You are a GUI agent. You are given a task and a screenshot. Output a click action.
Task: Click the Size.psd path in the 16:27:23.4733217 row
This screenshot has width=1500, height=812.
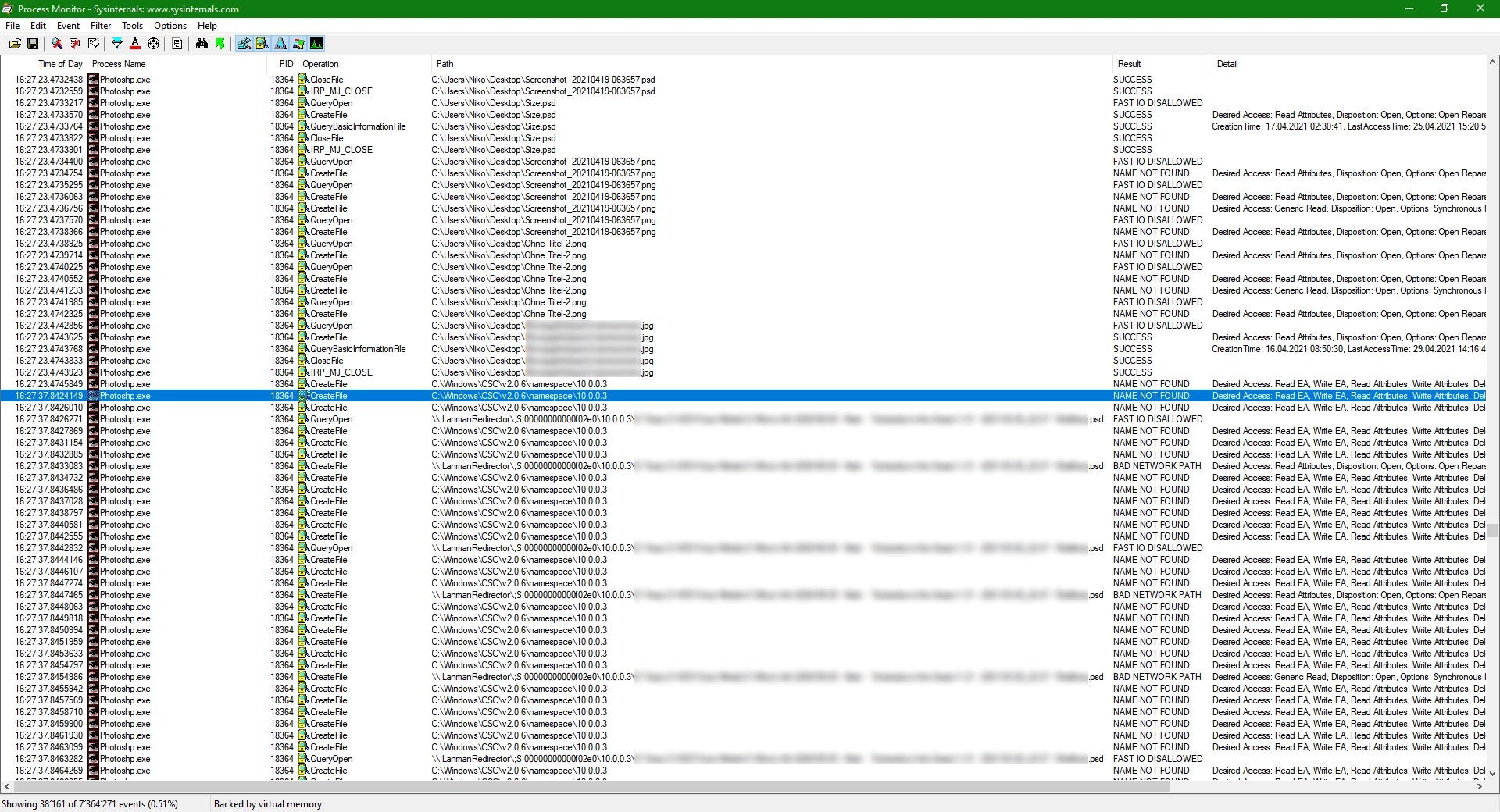click(494, 103)
